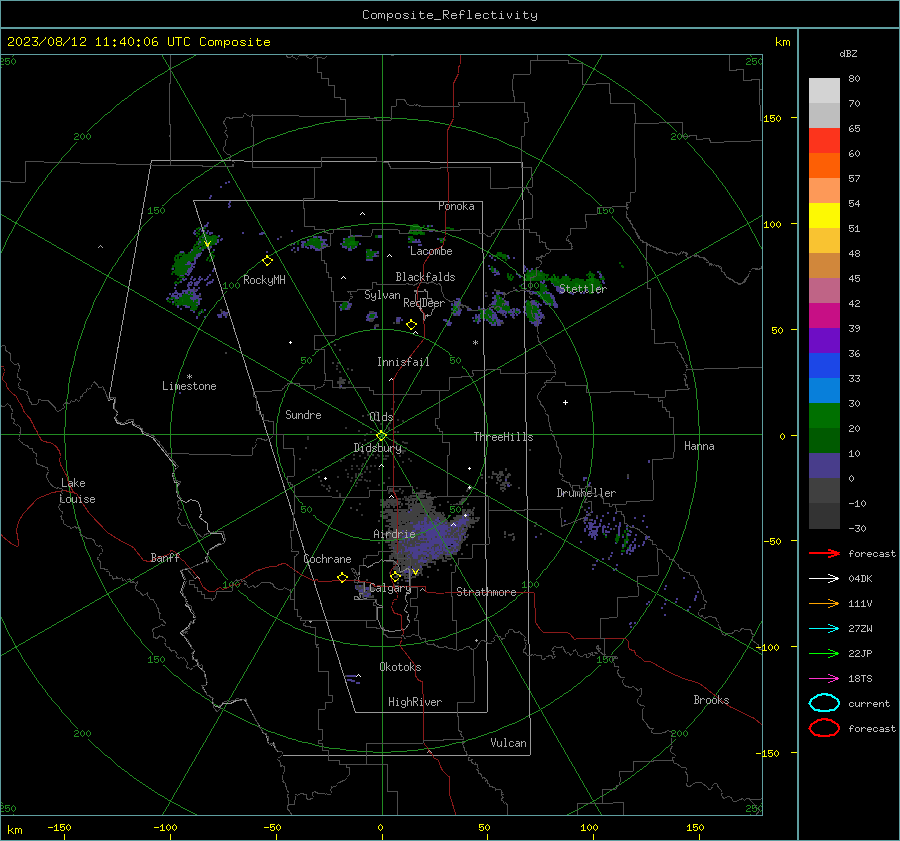The height and width of the screenshot is (841, 900).
Task: Click the Drumheller label
Action: [x=586, y=493]
